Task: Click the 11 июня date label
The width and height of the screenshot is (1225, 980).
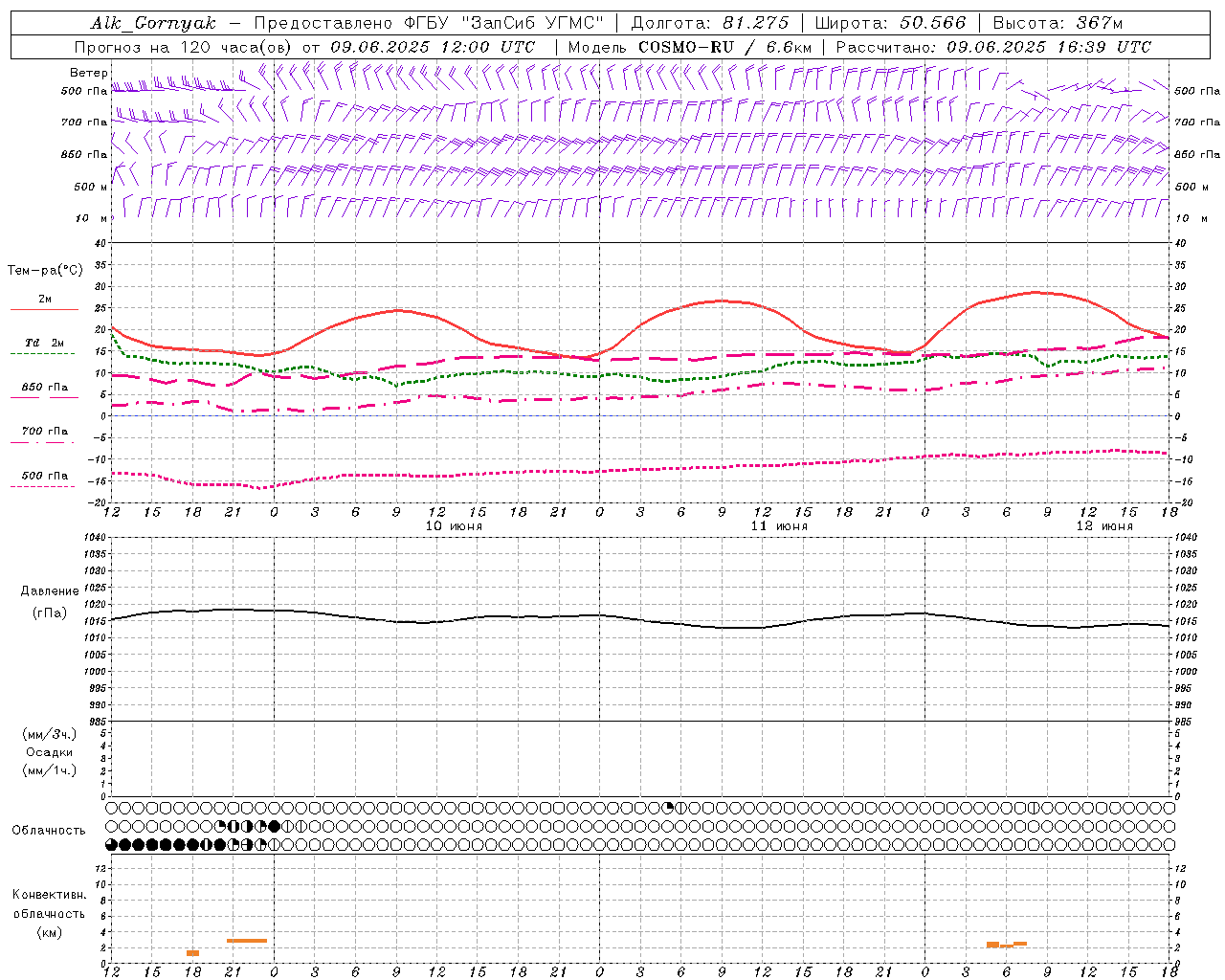Action: 779,526
